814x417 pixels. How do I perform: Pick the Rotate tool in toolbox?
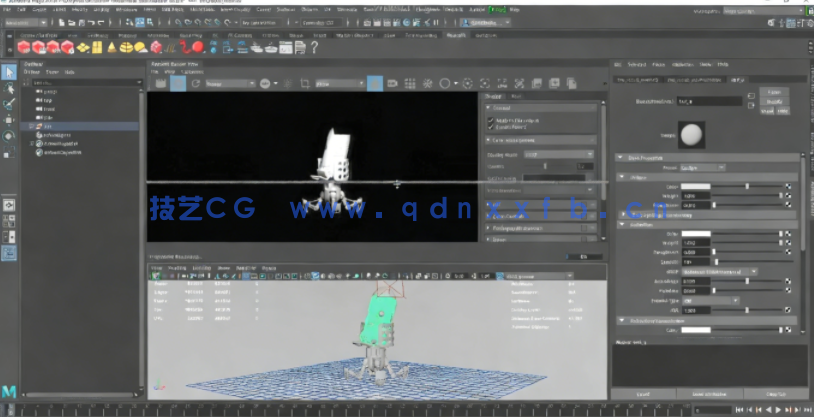pyautogui.click(x=8, y=135)
